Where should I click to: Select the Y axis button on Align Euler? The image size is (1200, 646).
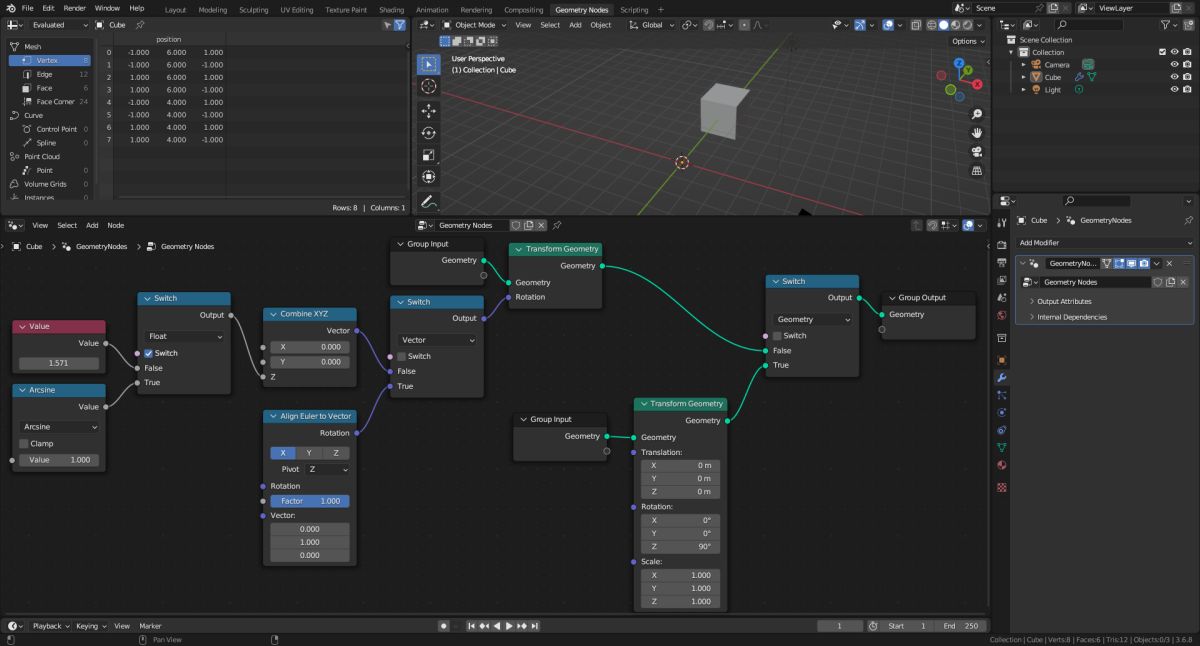pos(309,453)
